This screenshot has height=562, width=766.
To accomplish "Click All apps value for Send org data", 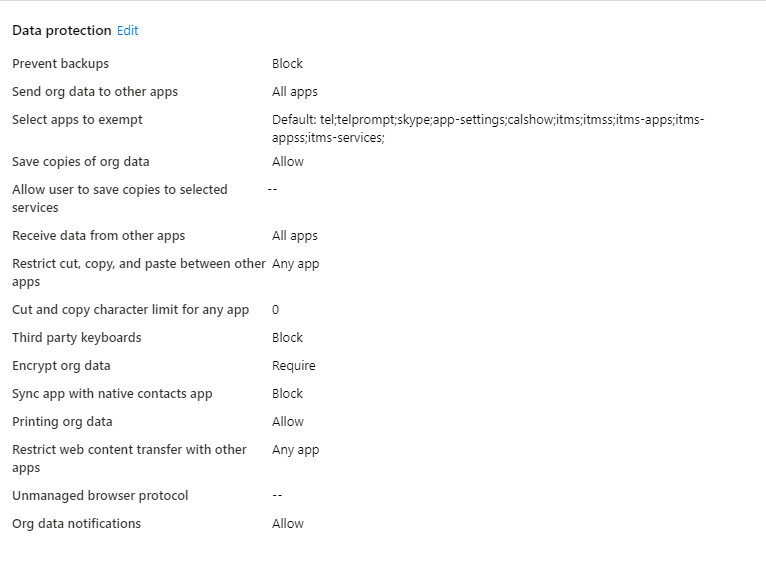I will [x=295, y=92].
